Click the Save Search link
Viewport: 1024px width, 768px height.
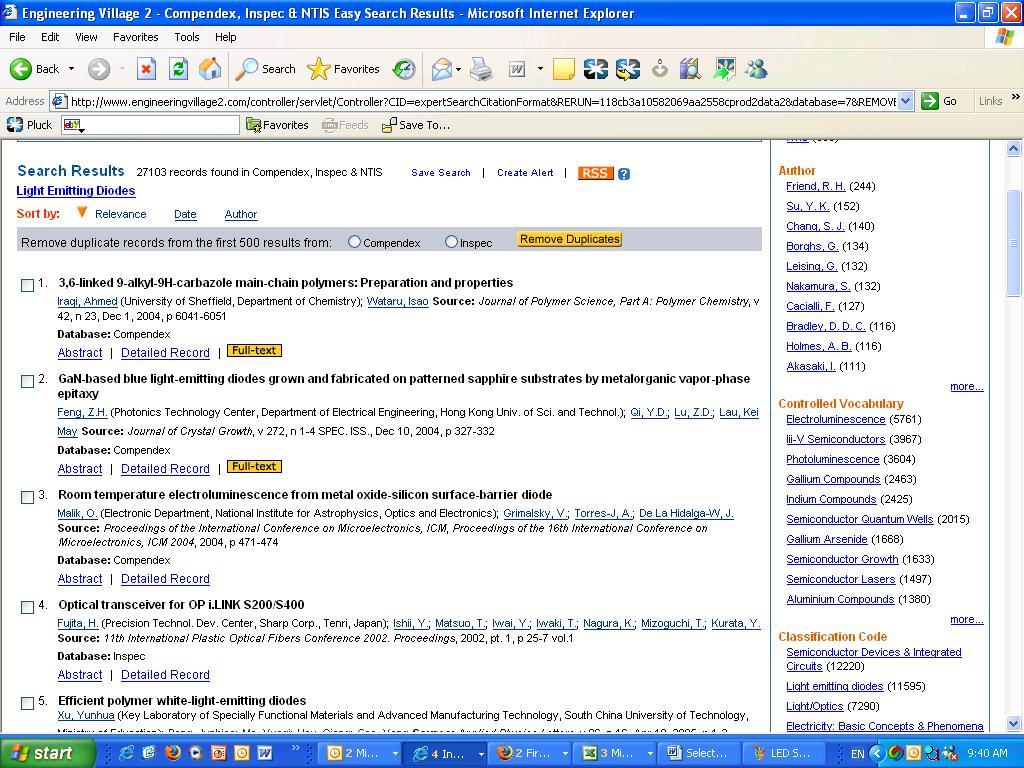(x=441, y=173)
